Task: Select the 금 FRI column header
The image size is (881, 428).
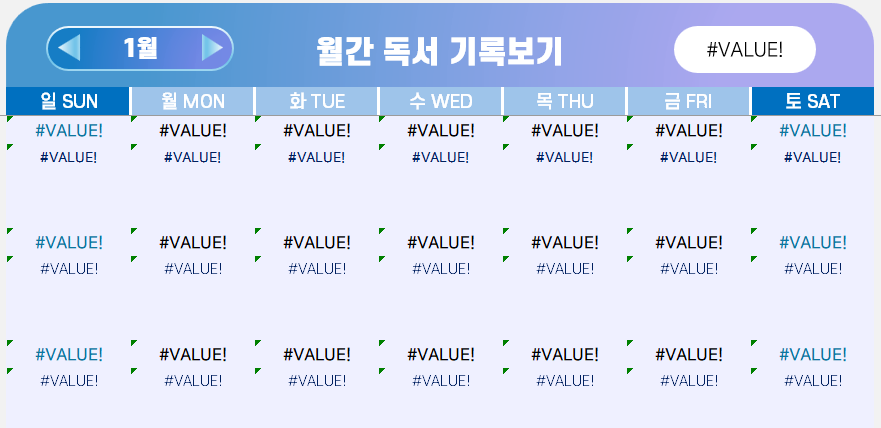Action: click(688, 101)
